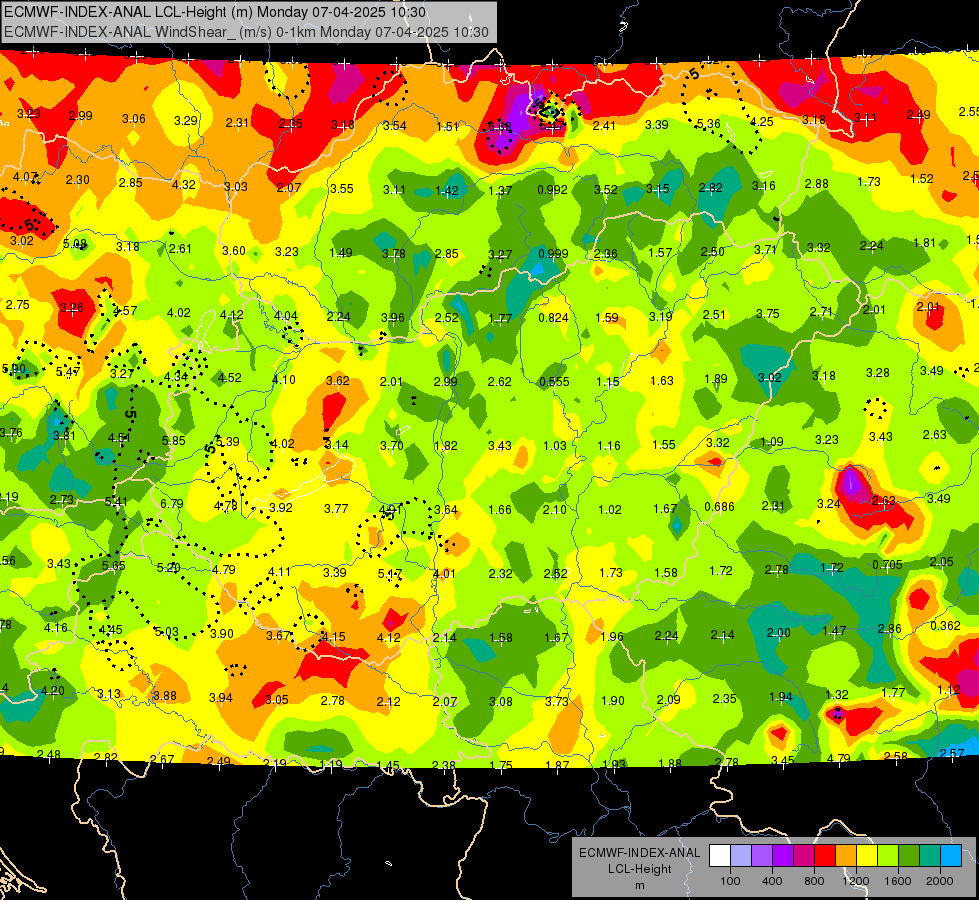Click the legend scale value 800
979x900 pixels.
tap(814, 881)
